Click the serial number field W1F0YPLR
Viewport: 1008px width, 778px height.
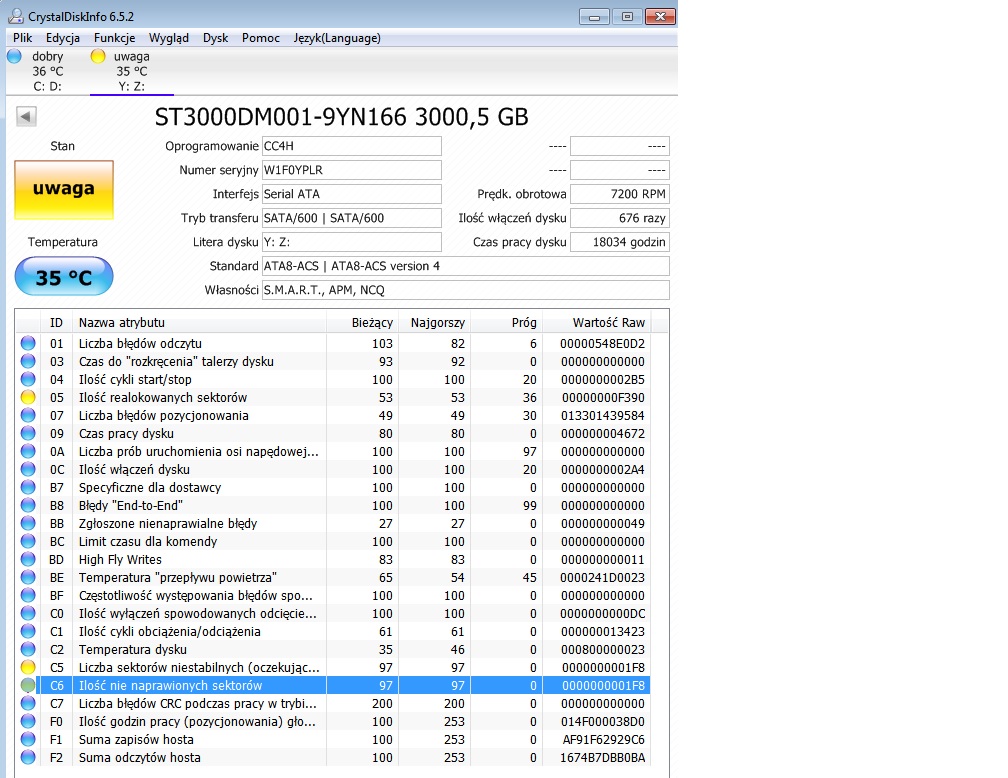[352, 170]
